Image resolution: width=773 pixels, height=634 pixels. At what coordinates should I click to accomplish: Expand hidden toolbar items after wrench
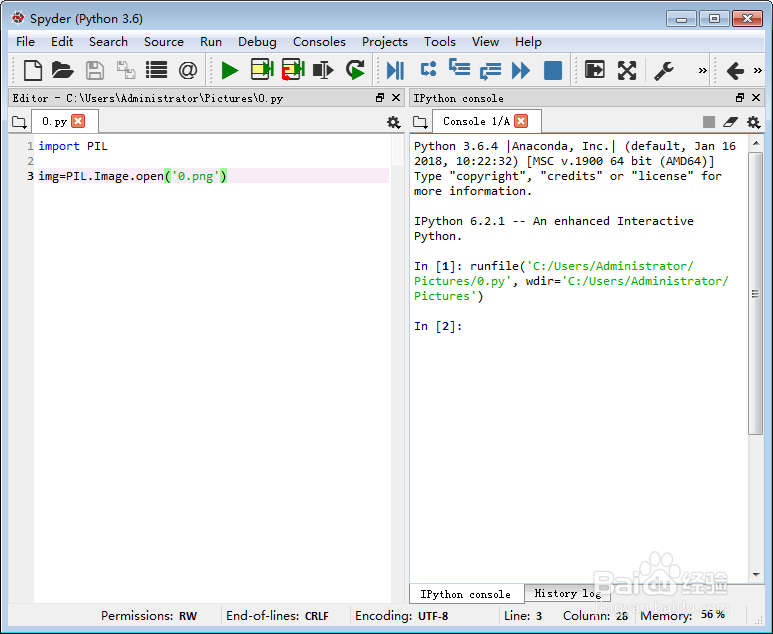pyautogui.click(x=703, y=70)
